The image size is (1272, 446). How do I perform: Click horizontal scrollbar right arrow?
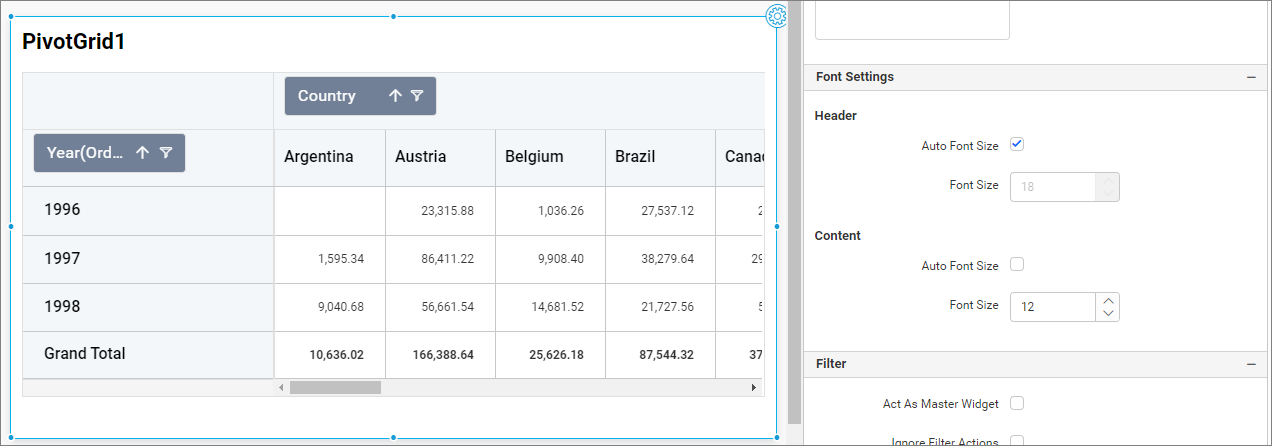(755, 387)
